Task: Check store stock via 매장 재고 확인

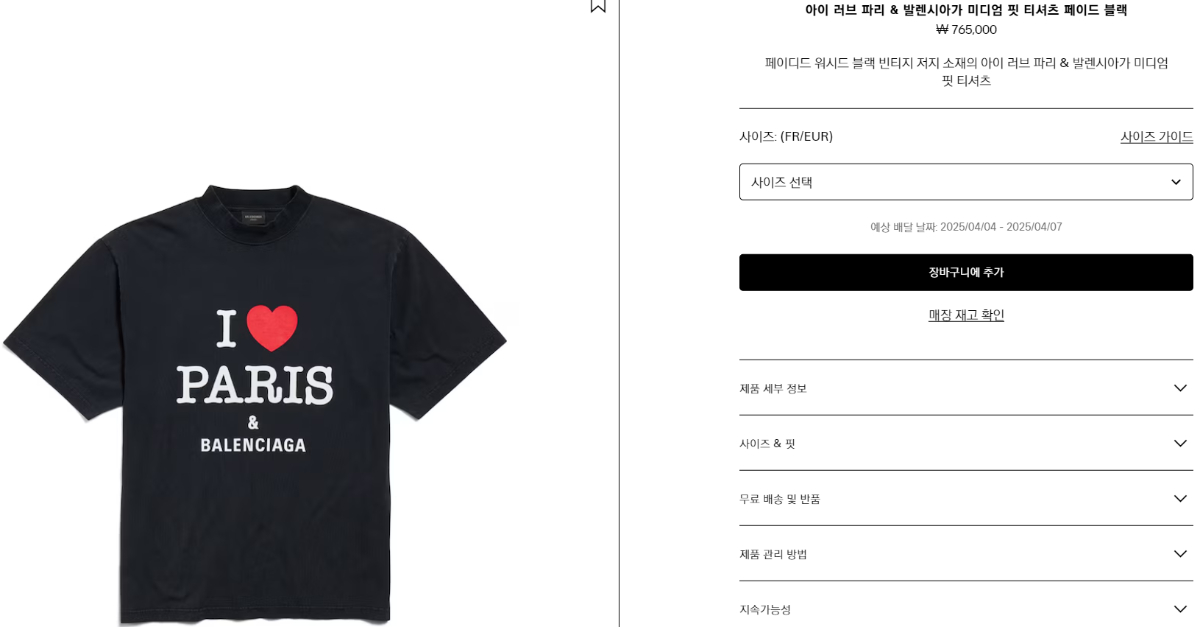Action: (x=966, y=315)
